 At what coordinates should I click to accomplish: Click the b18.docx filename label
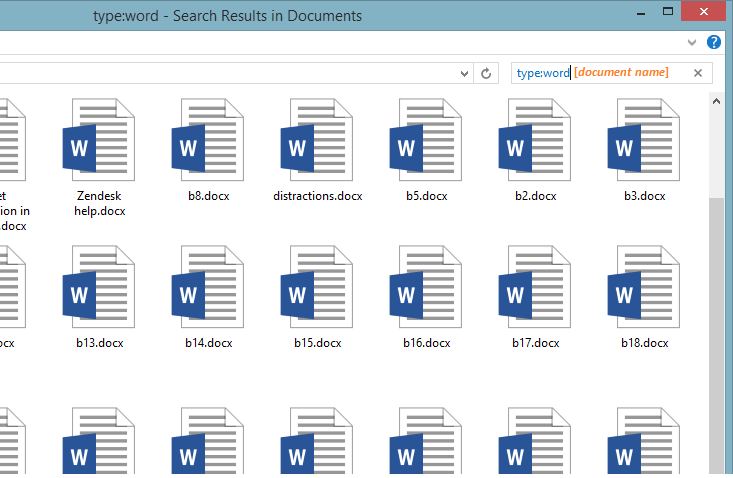pyautogui.click(x=644, y=343)
